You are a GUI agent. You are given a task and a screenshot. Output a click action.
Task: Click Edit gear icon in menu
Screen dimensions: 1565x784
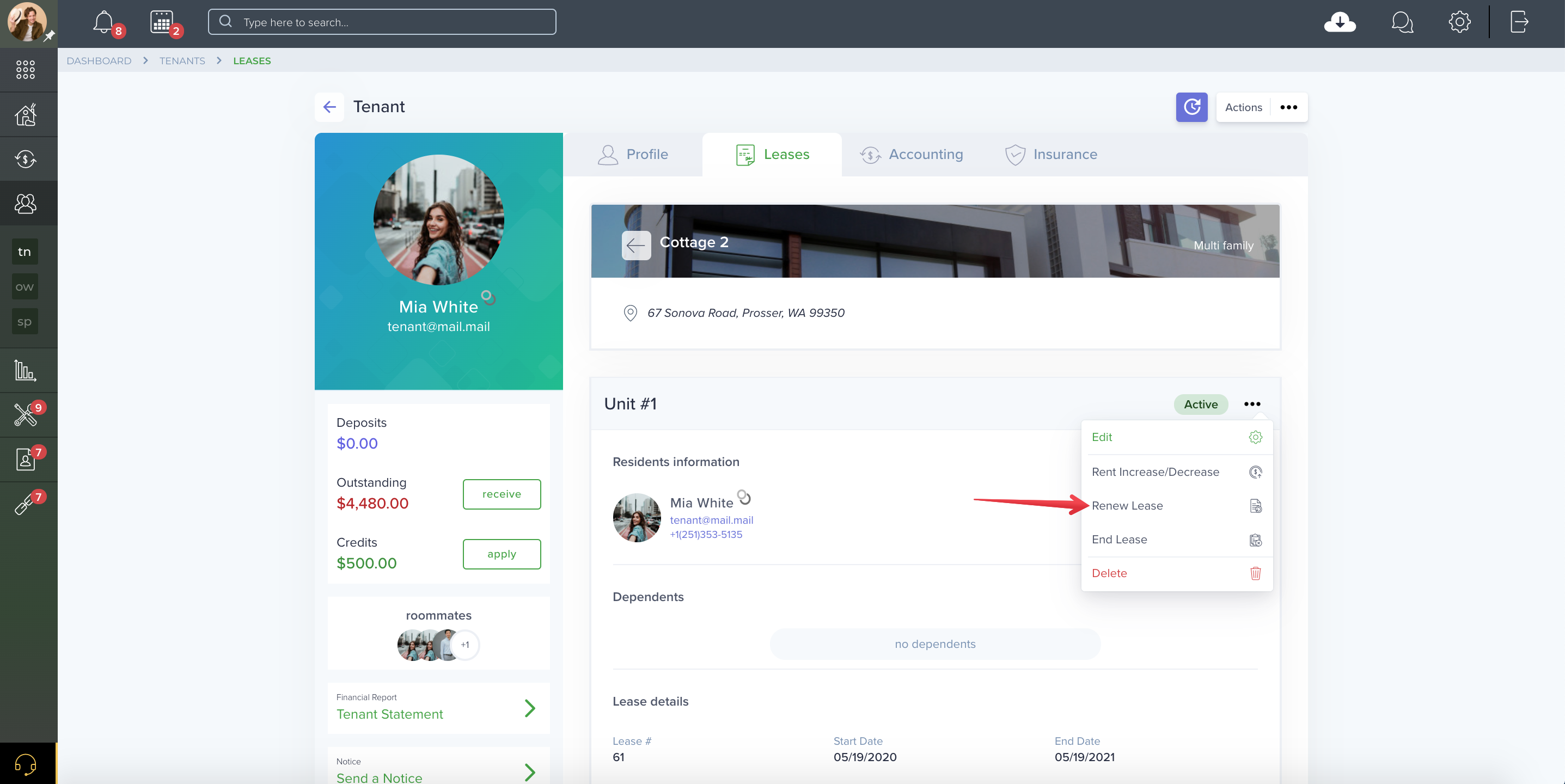pos(1255,437)
